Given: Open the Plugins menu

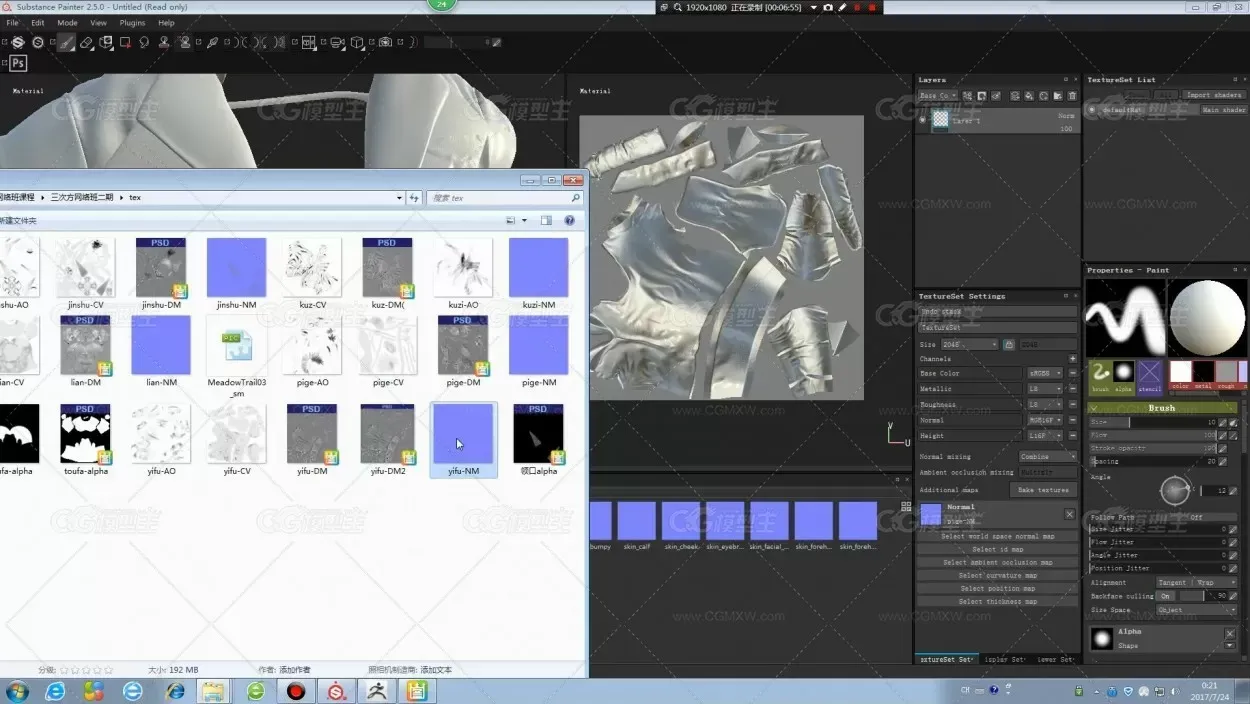Looking at the screenshot, I should 132,22.
